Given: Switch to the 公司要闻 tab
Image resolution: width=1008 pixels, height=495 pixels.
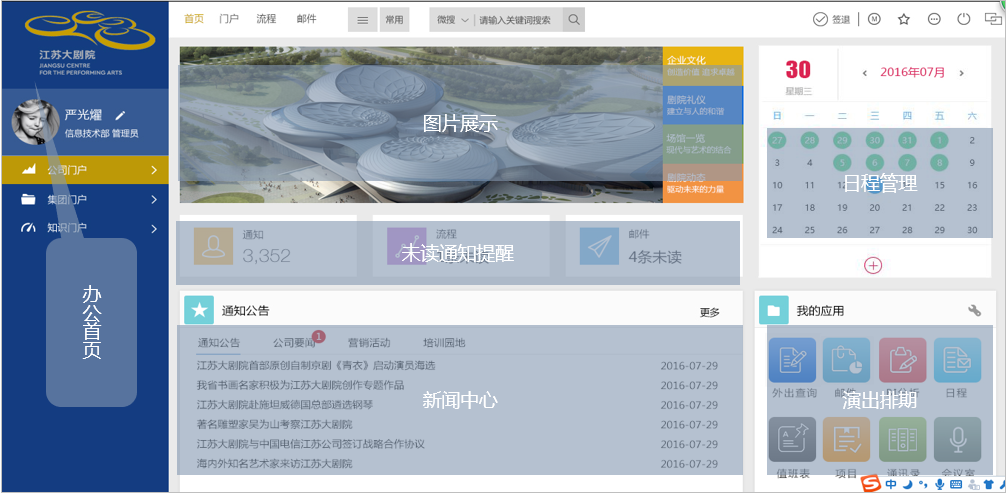Looking at the screenshot, I should [x=294, y=343].
